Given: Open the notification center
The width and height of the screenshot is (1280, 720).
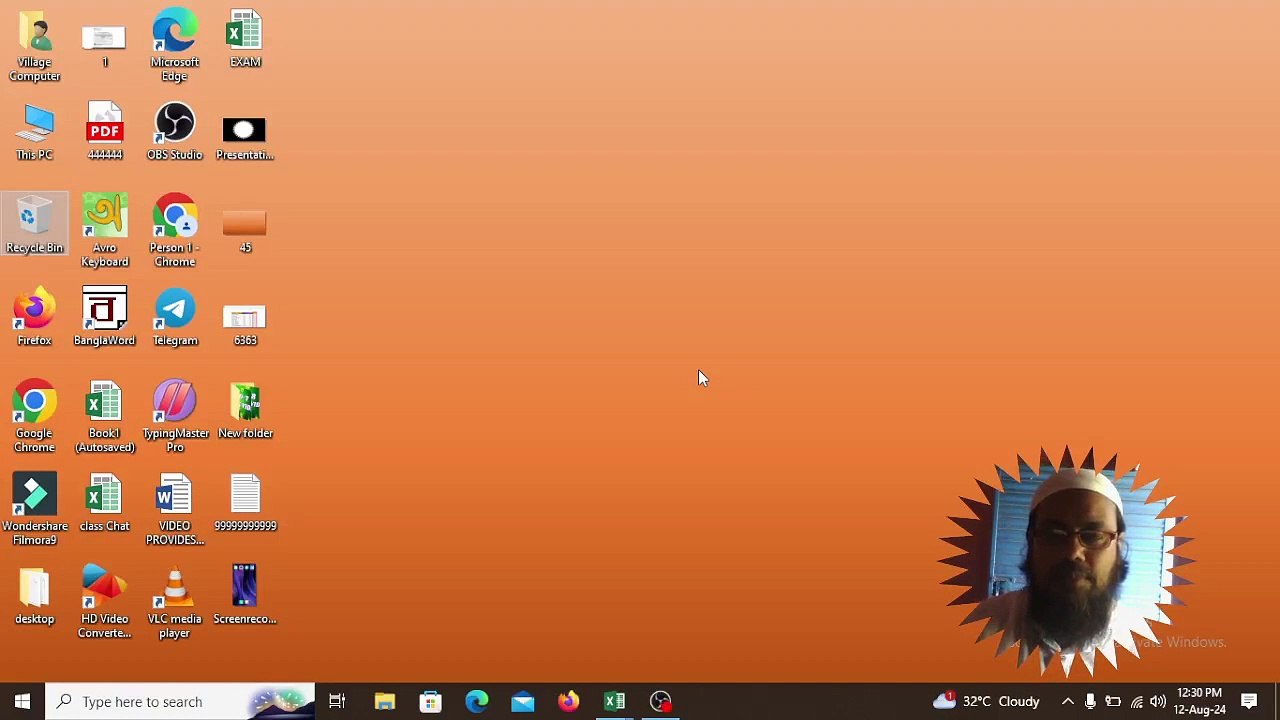Looking at the screenshot, I should click(x=1249, y=701).
